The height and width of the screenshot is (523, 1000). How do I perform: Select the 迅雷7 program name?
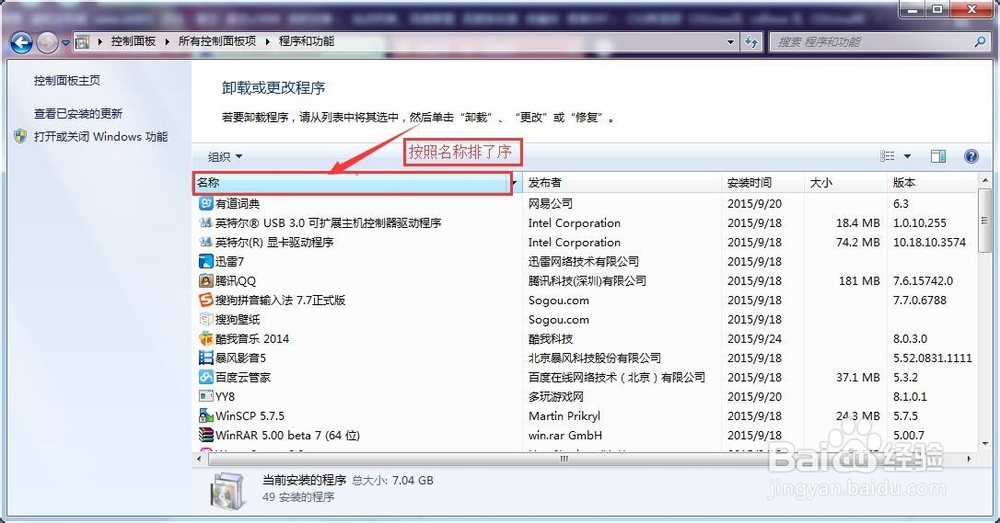pyautogui.click(x=230, y=262)
